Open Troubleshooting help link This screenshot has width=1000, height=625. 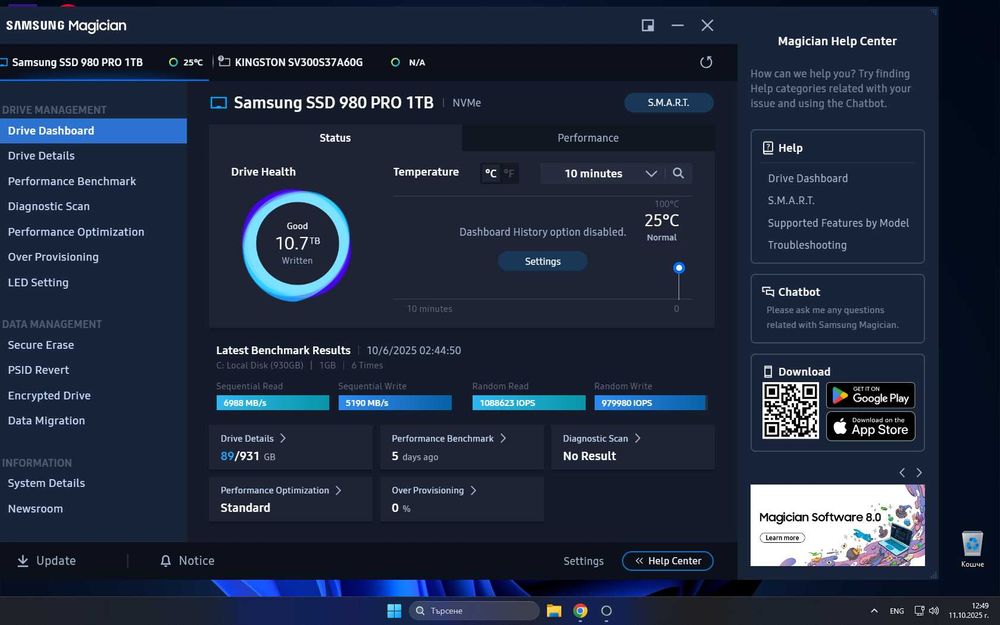807,245
